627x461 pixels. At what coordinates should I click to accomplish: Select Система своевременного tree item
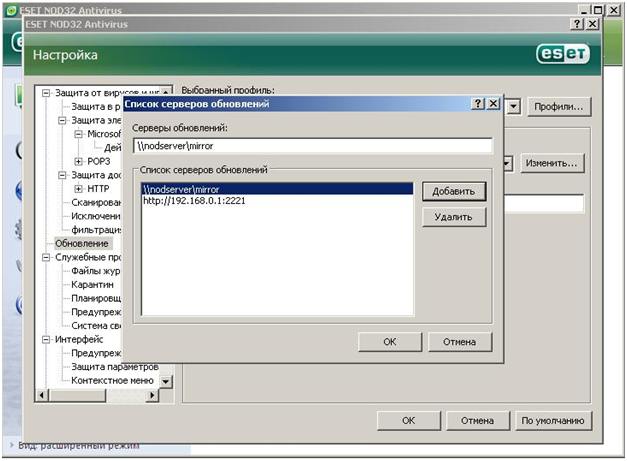pyautogui.click(x=96, y=326)
